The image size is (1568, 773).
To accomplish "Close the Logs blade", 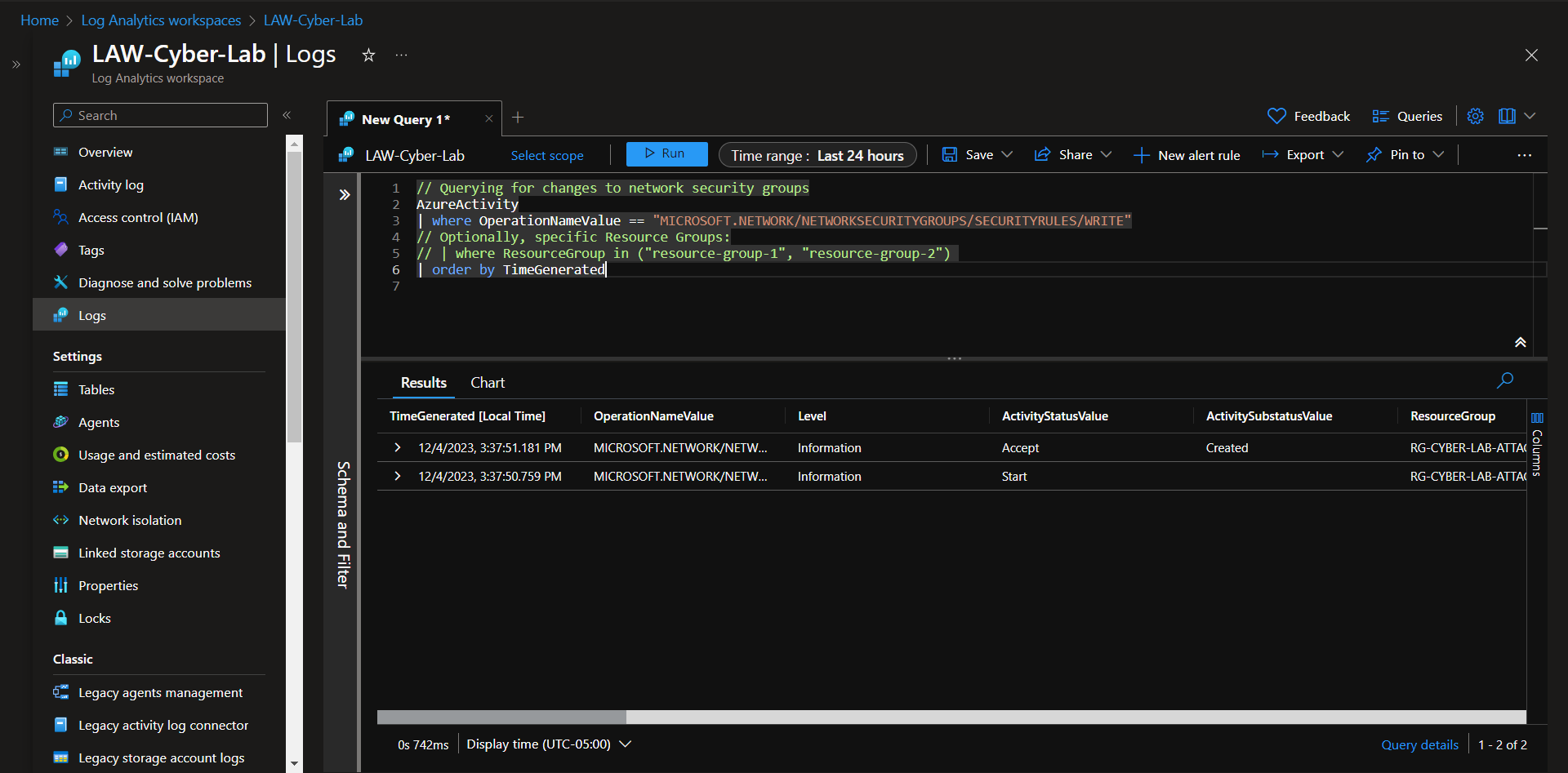I will point(1531,55).
